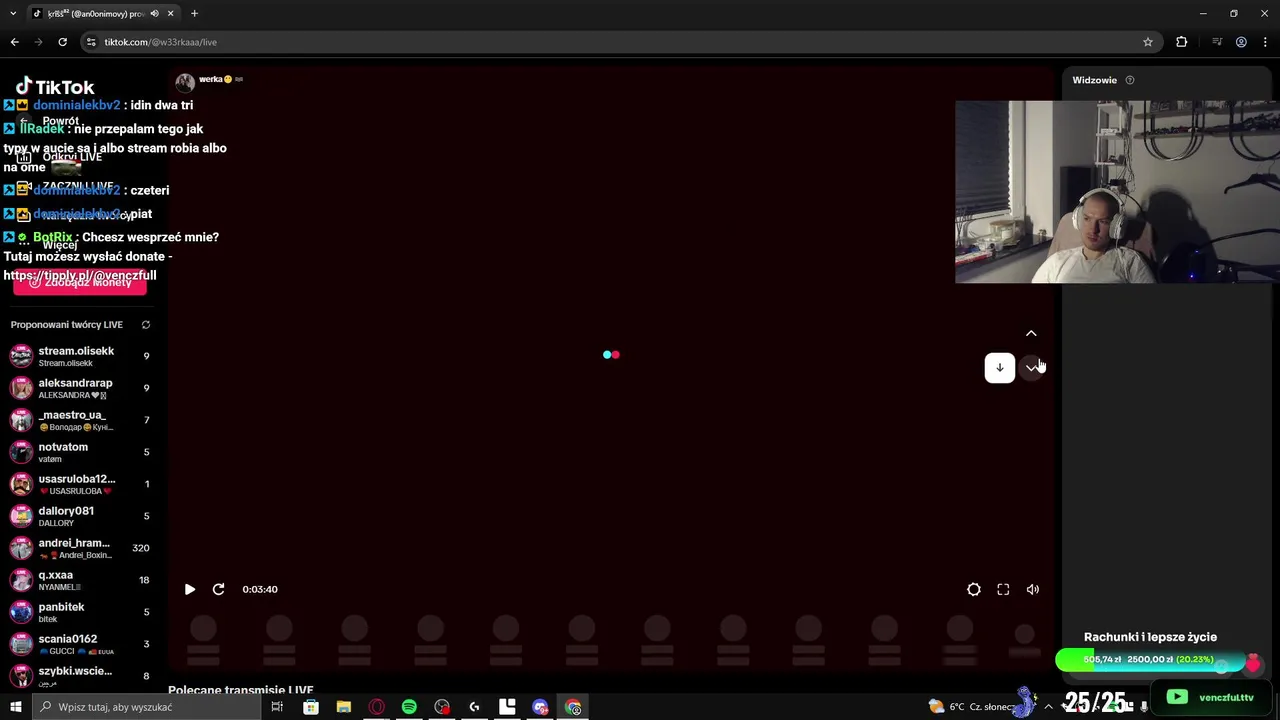Open the media controls icon in Chrome toolbar
This screenshot has width=1280, height=720.
(x=1217, y=42)
